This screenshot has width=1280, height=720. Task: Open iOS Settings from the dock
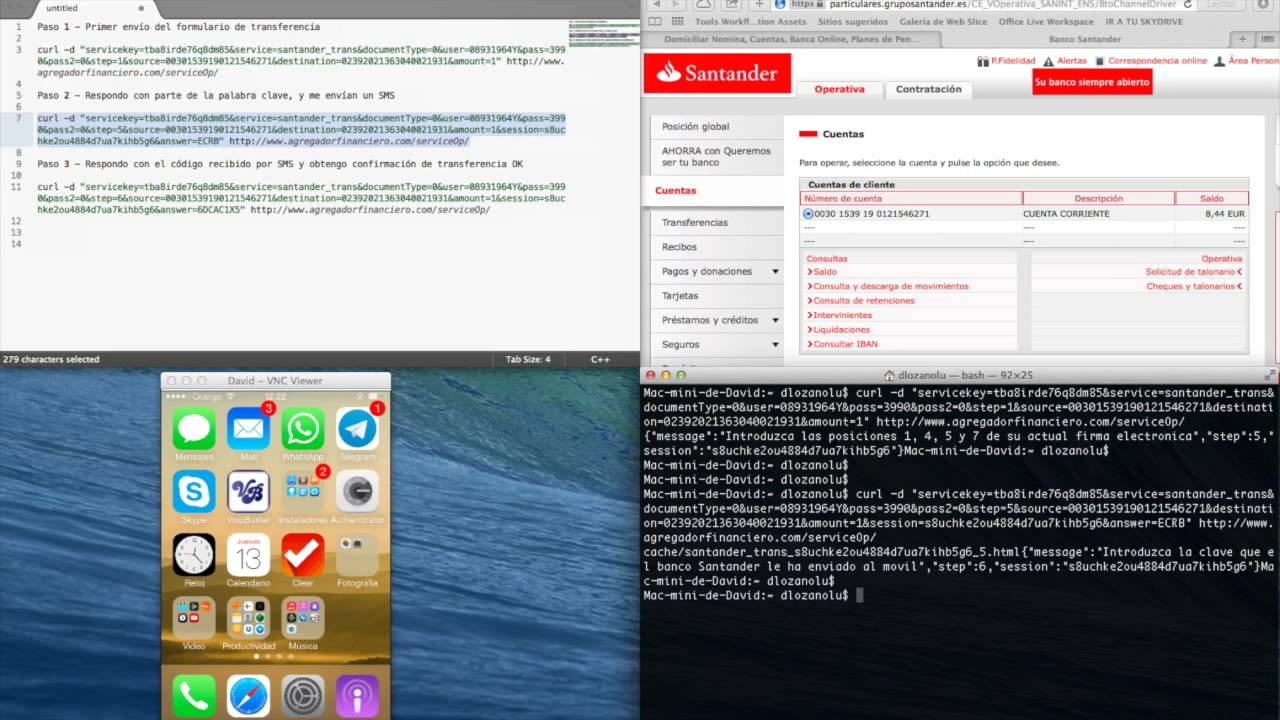pyautogui.click(x=302, y=696)
